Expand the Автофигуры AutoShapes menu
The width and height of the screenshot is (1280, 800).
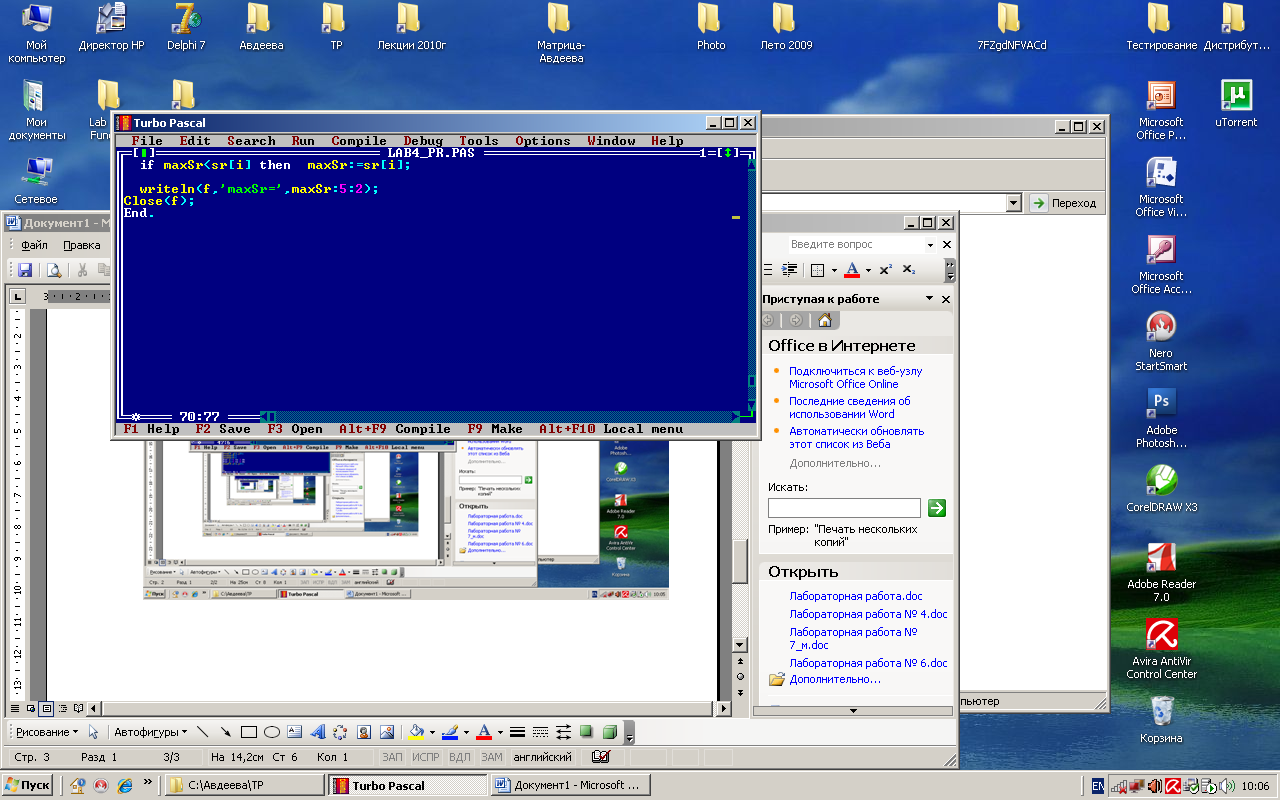[x=149, y=732]
